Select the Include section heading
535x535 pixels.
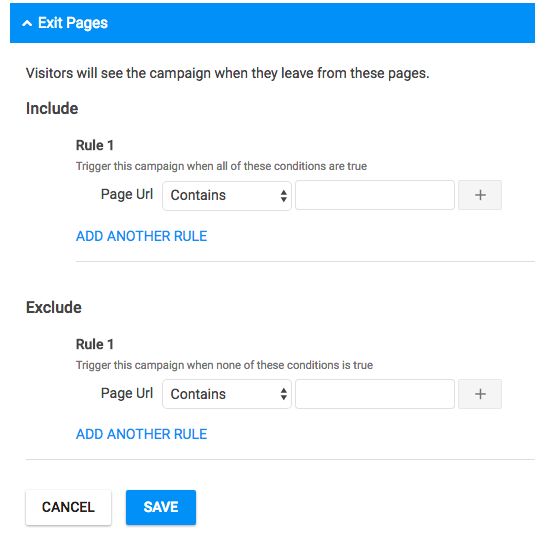tap(52, 109)
